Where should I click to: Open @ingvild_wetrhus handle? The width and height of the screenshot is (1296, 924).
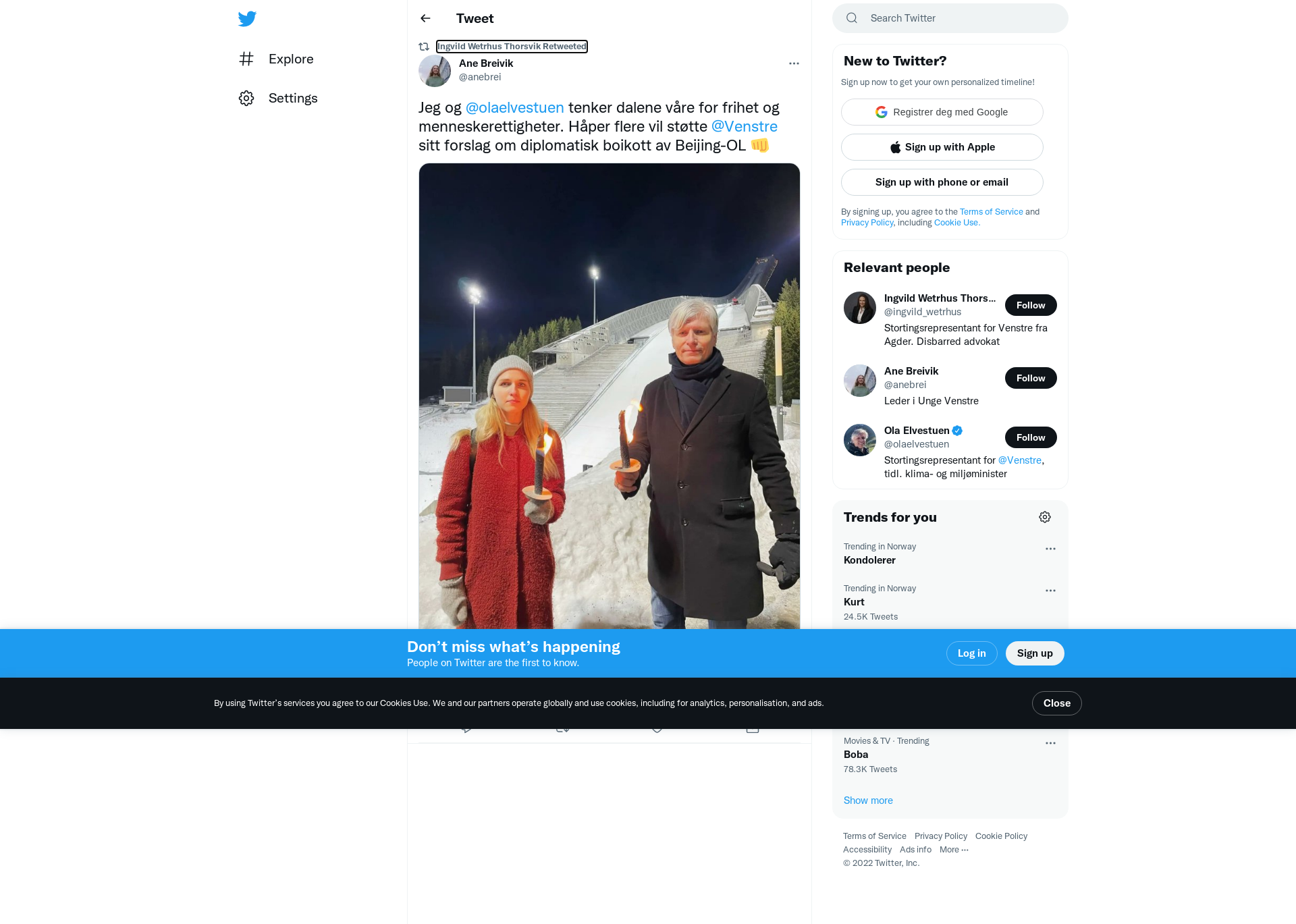click(x=923, y=312)
